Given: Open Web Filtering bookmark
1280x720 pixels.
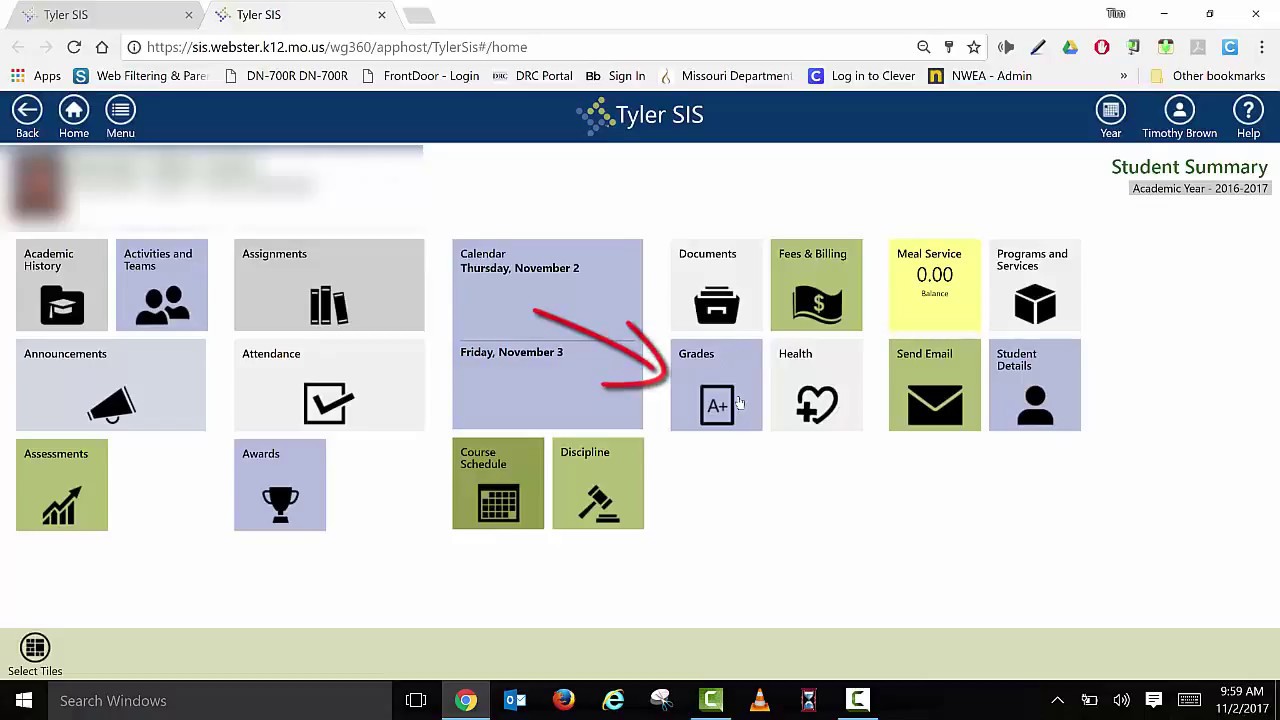Looking at the screenshot, I should click(x=141, y=76).
